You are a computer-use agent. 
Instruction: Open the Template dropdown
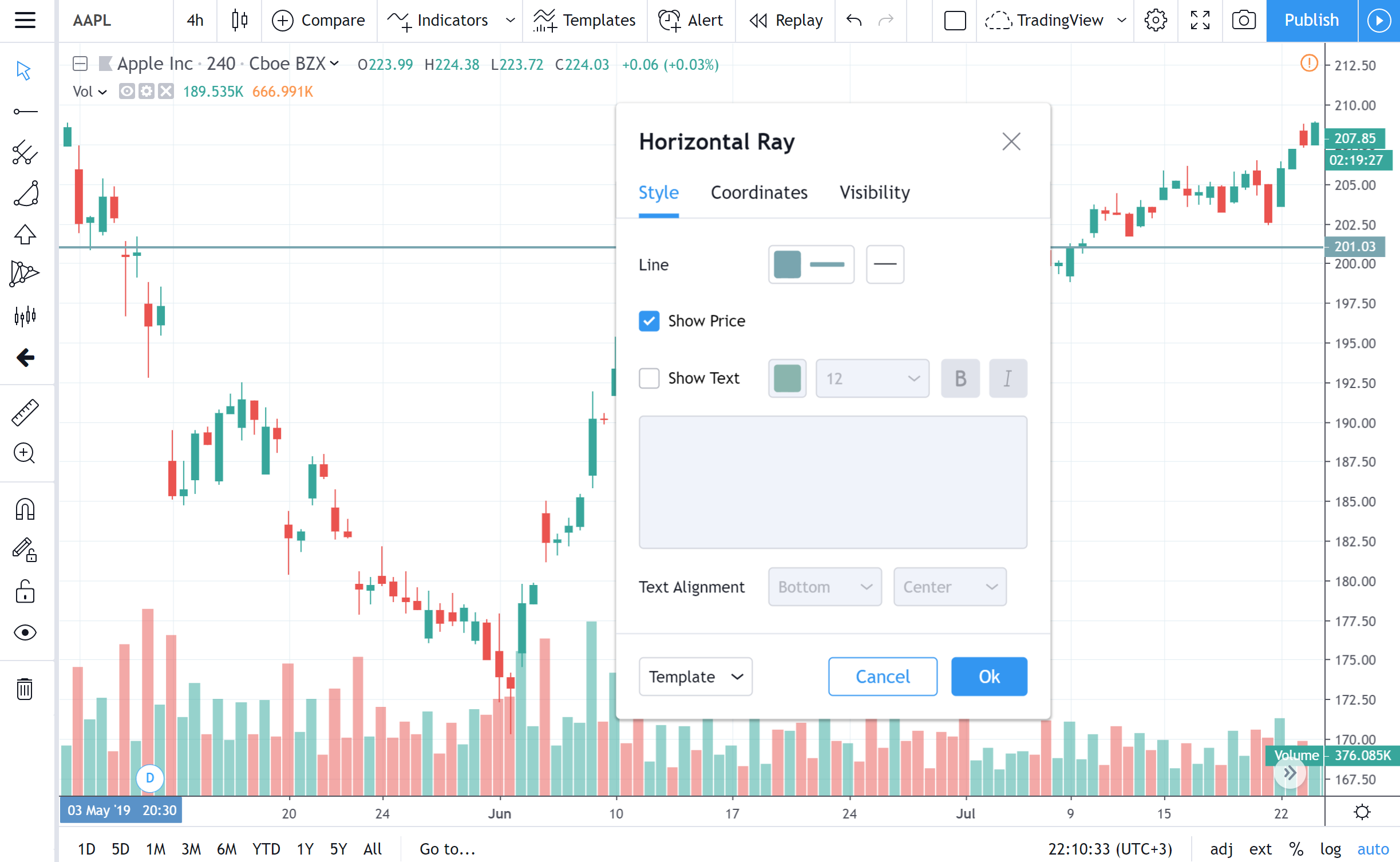coord(695,677)
